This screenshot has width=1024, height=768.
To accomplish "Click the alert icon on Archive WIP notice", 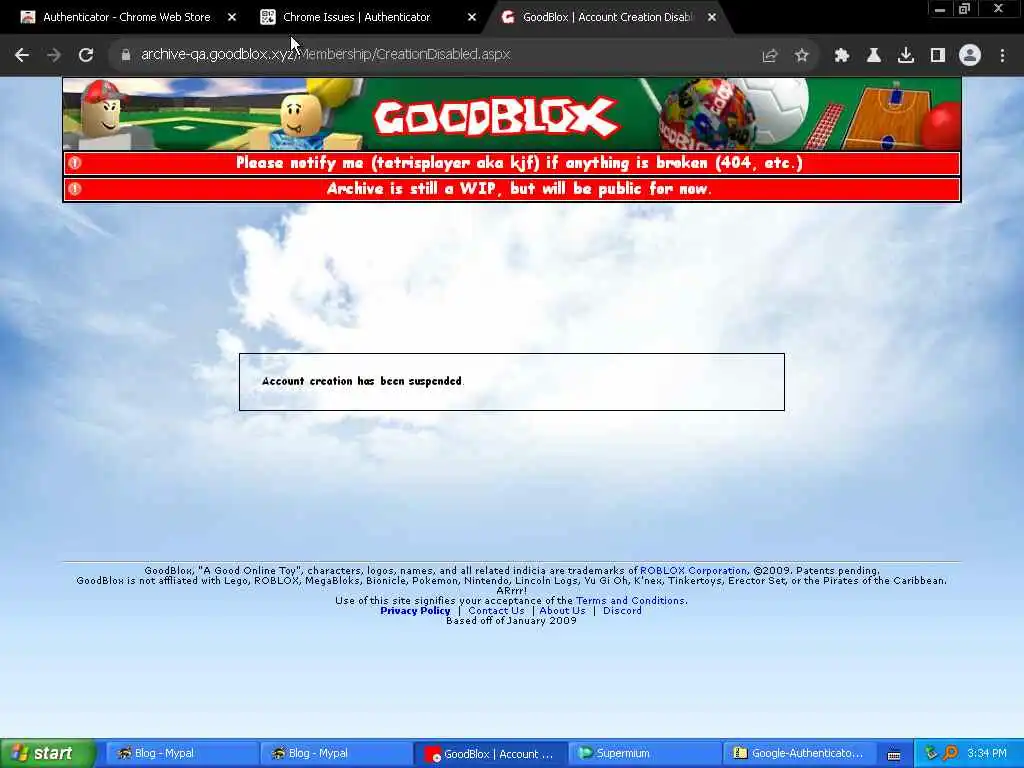I will (x=75, y=189).
